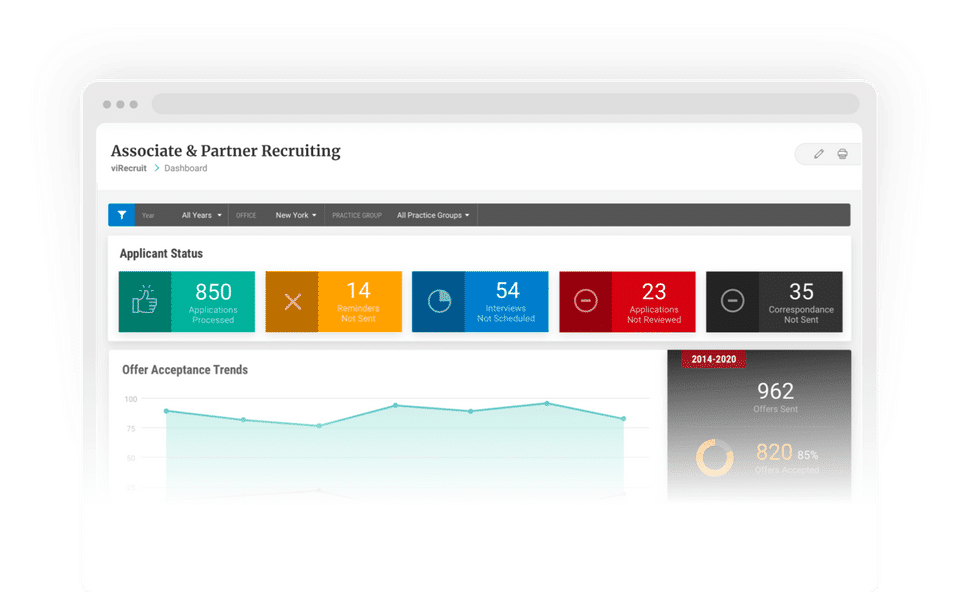Open the 14 Reminders Not Sent tile
The width and height of the screenshot is (960, 592).
coord(334,302)
